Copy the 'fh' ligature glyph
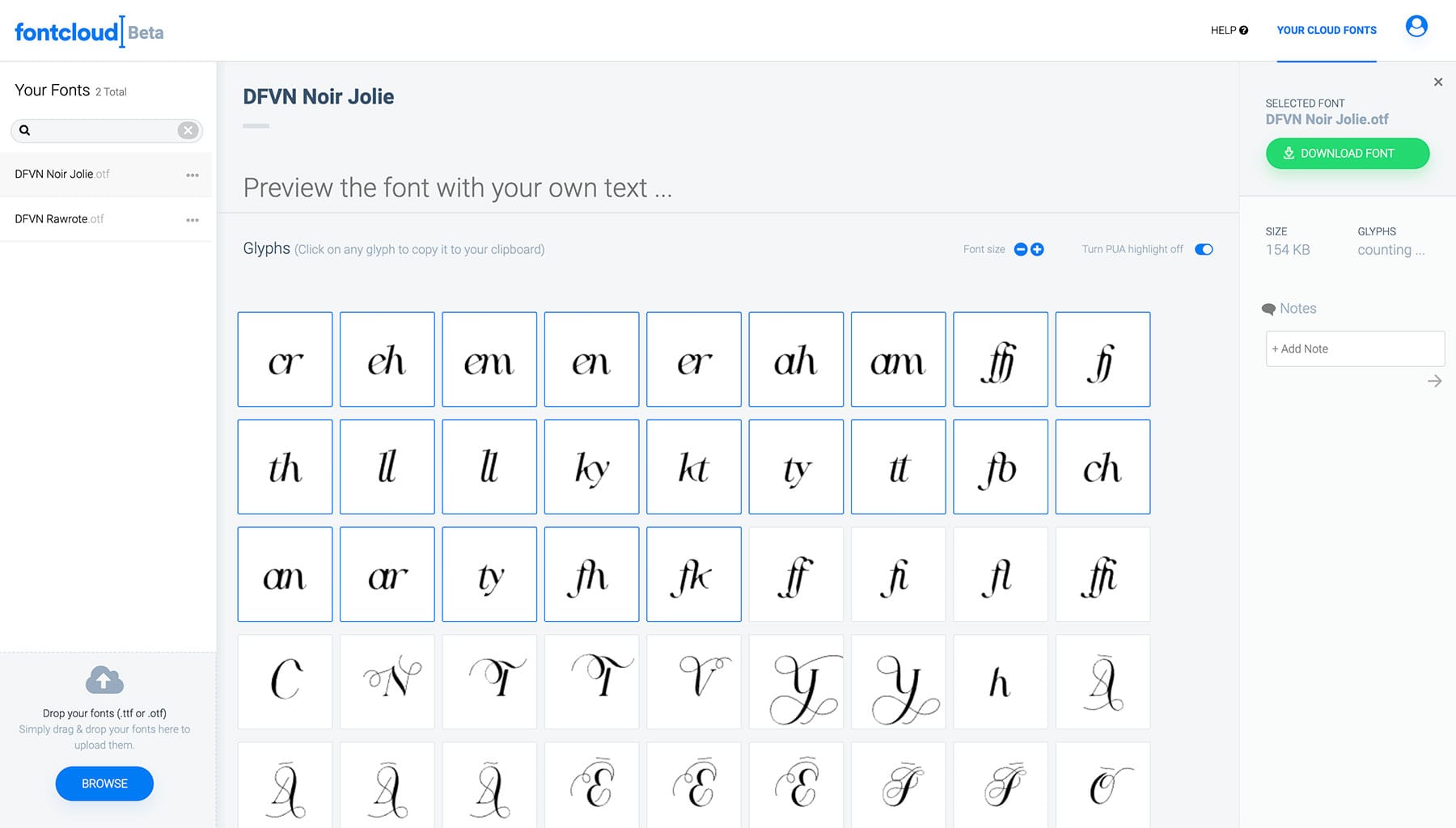The width and height of the screenshot is (1456, 828). [x=592, y=574]
